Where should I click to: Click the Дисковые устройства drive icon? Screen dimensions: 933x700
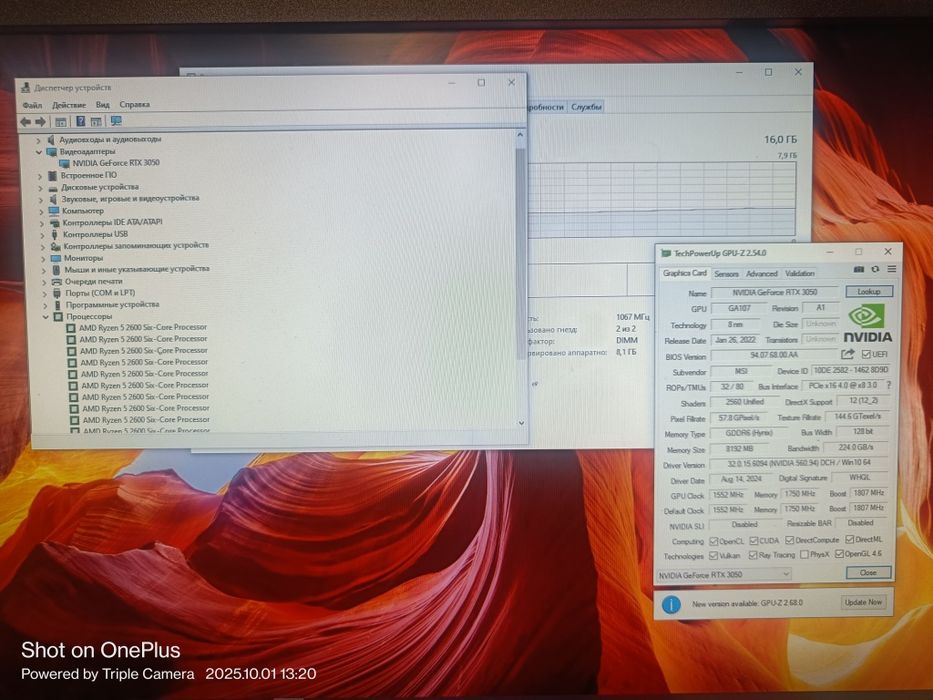53,188
